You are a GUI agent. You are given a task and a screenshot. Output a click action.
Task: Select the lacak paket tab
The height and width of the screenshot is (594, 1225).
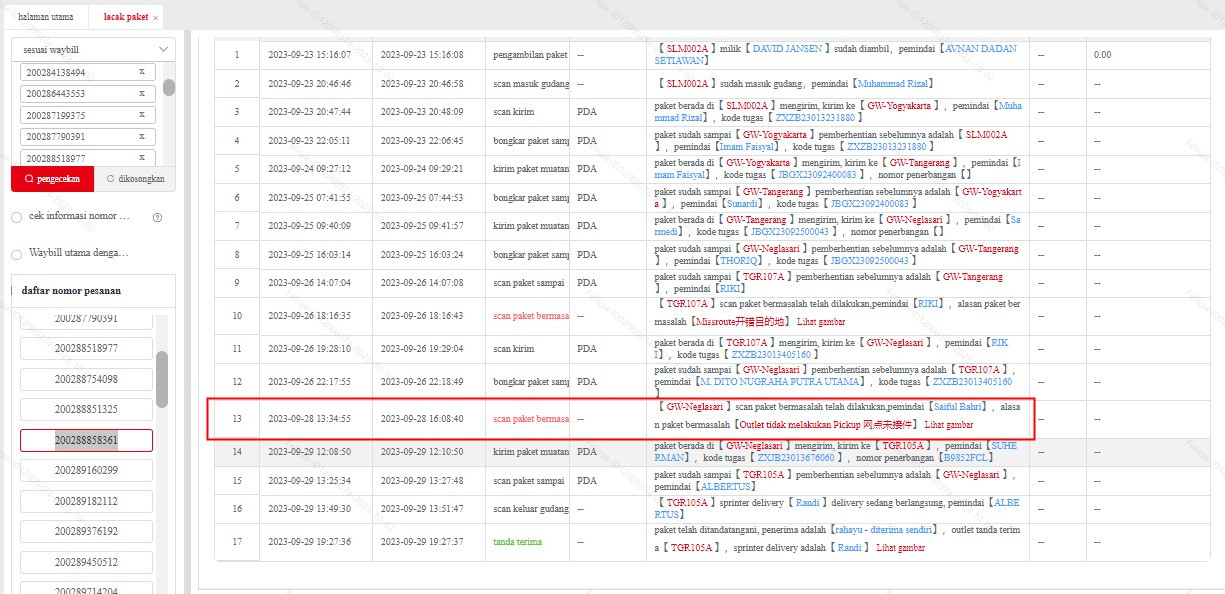click(125, 17)
